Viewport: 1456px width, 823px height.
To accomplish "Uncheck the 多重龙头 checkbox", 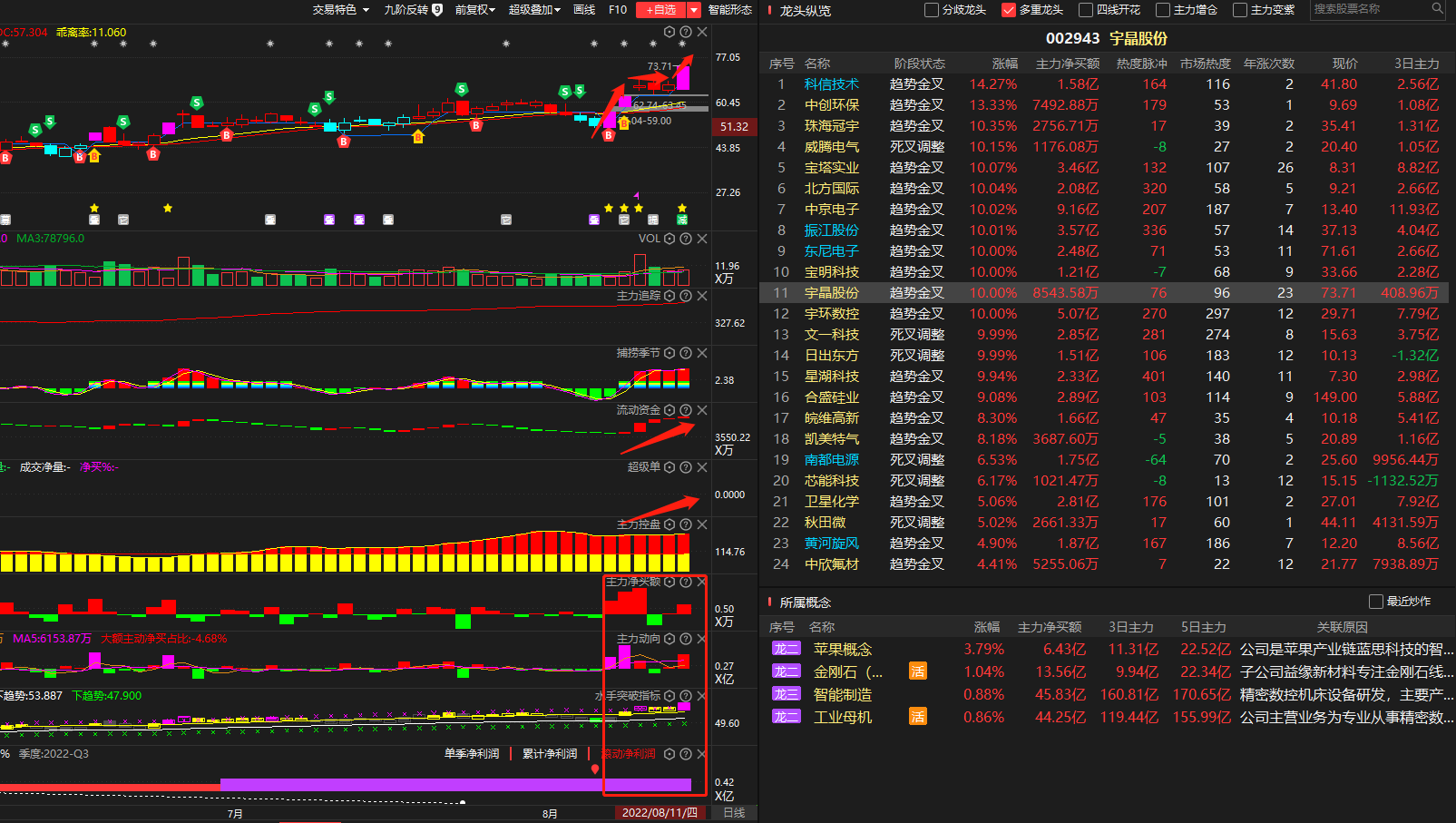I will pos(1008,10).
